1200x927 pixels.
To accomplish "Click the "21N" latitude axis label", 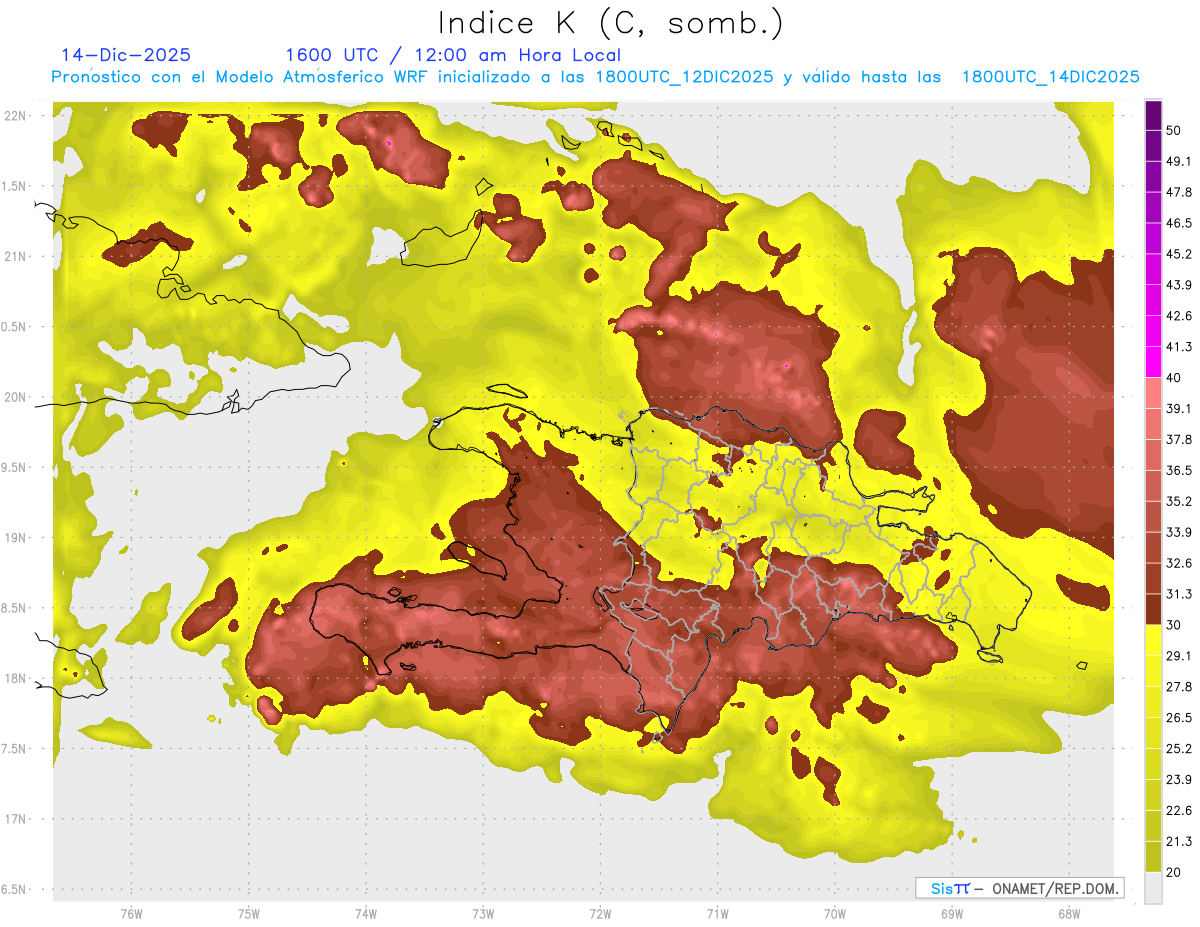I will [x=16, y=257].
